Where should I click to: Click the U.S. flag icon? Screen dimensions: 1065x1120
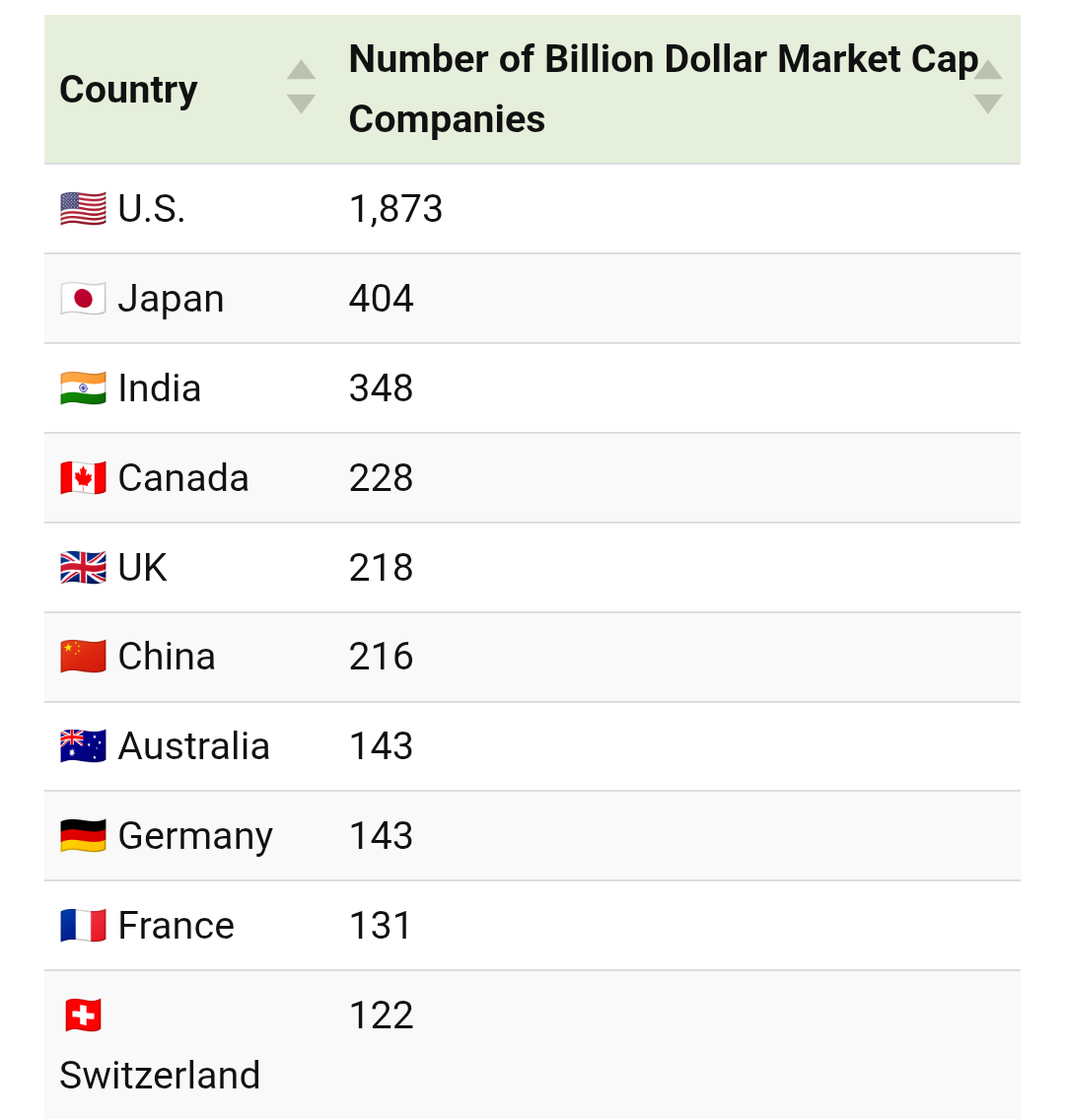coord(84,209)
